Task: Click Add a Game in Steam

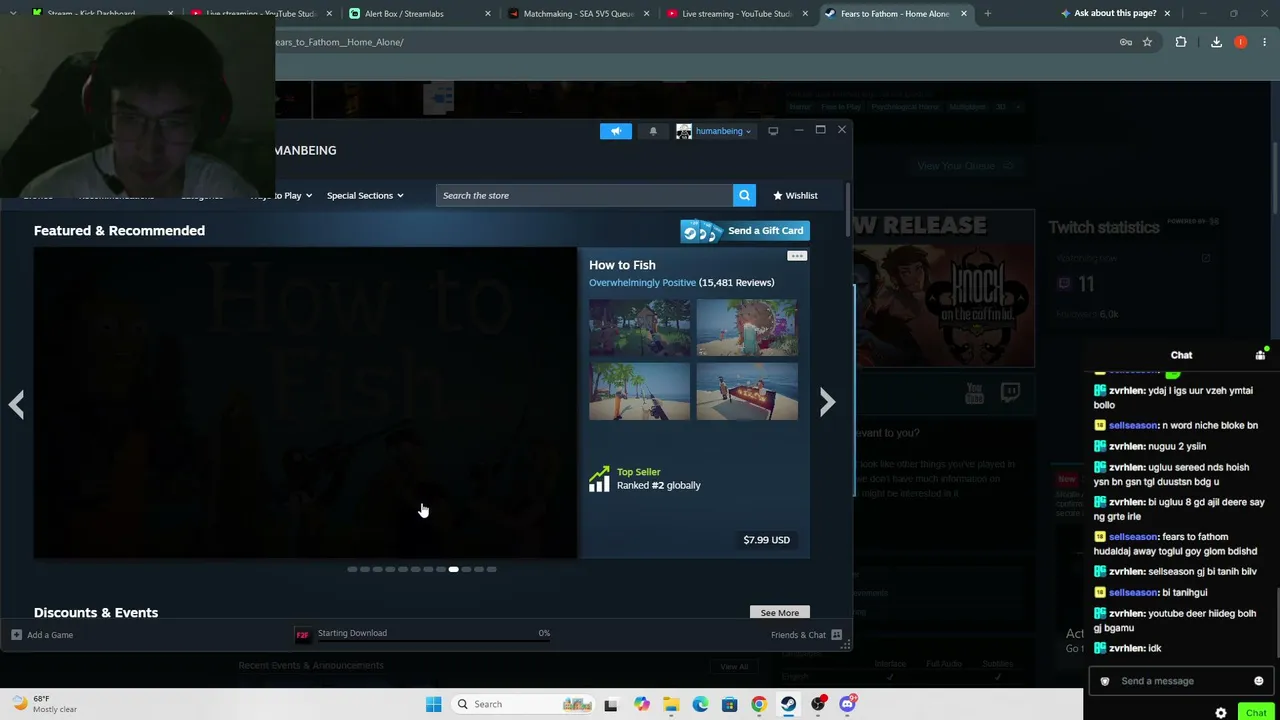Action: (42, 635)
